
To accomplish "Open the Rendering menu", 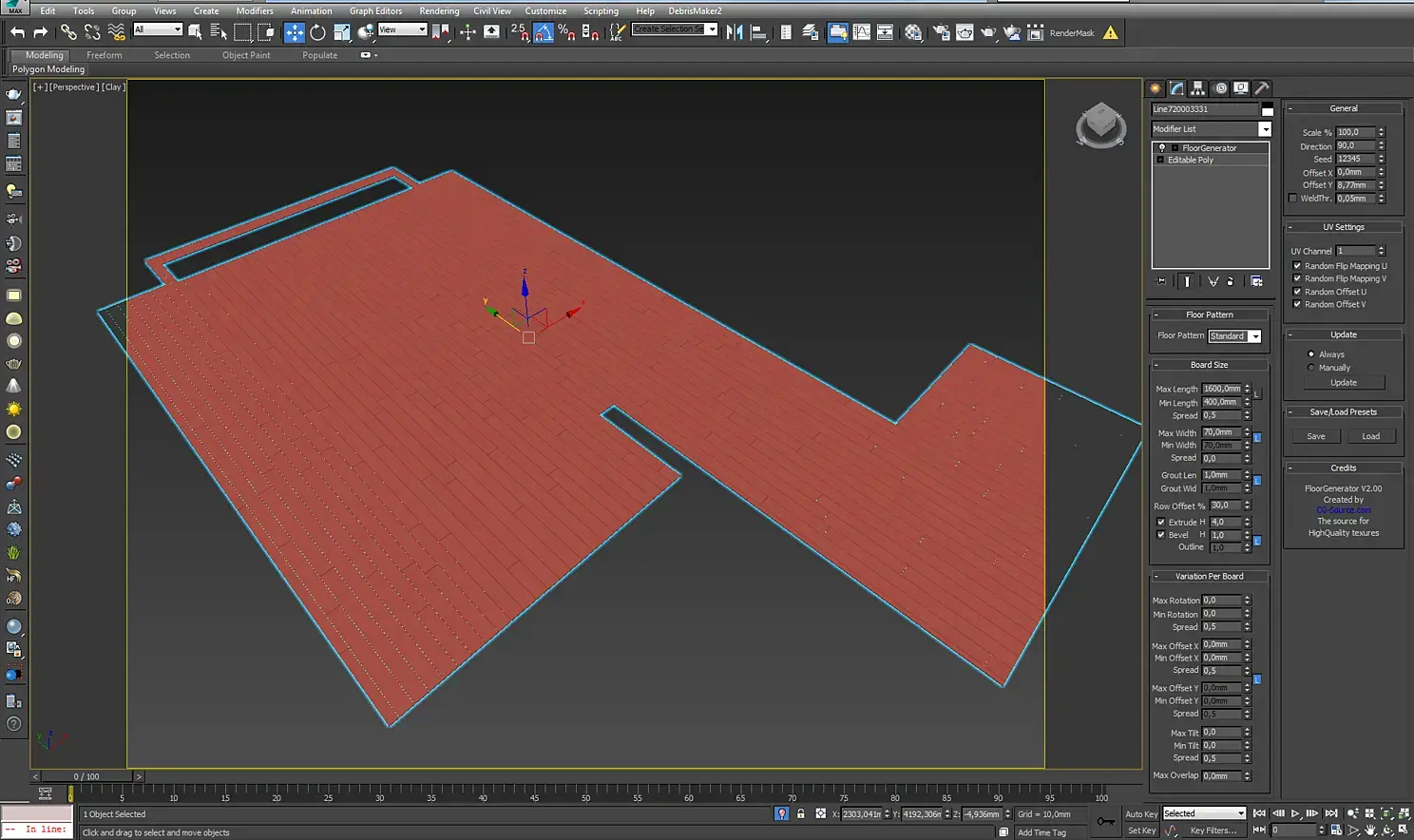I will (x=438, y=10).
